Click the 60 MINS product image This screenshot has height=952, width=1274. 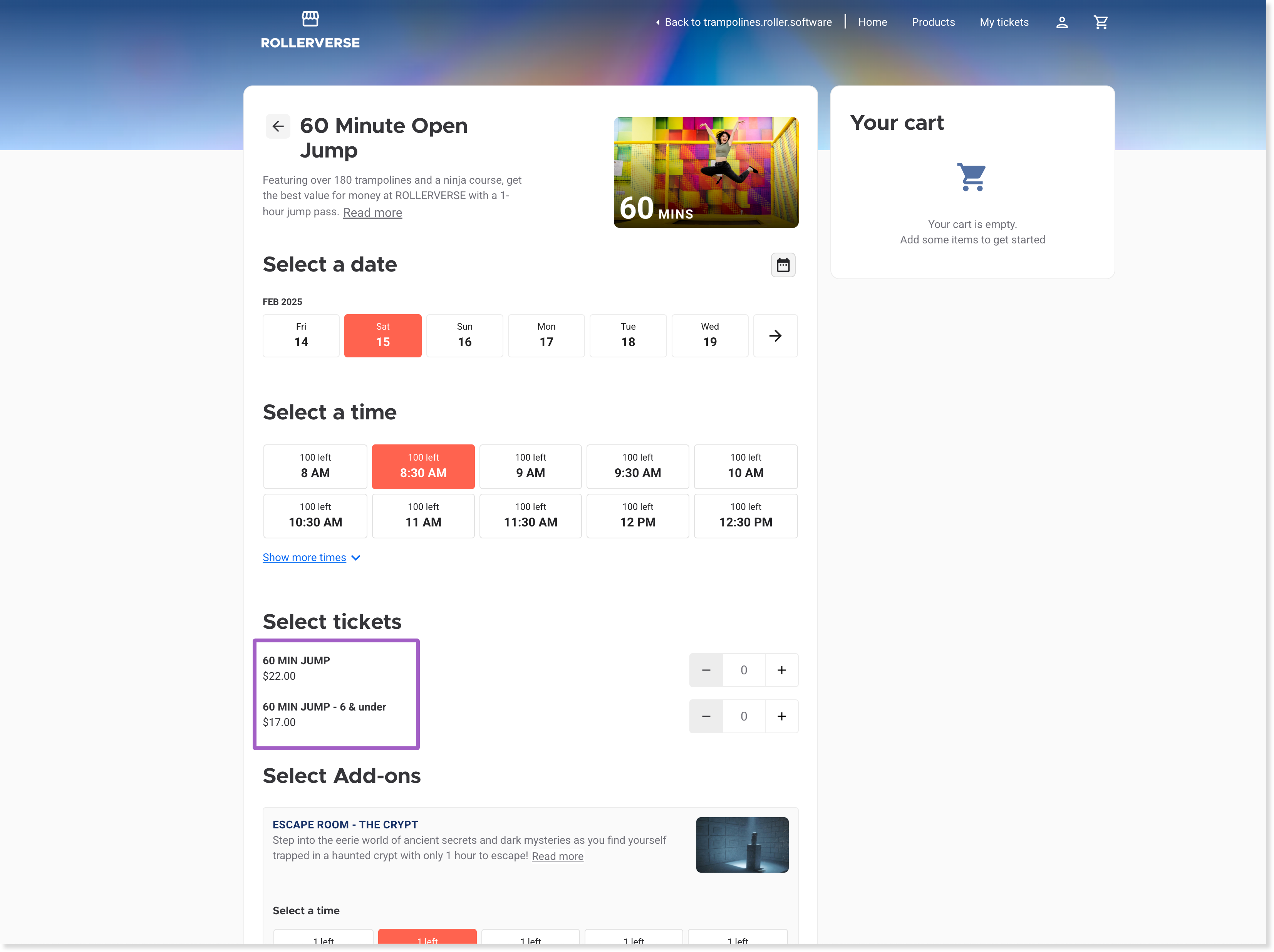tap(706, 172)
